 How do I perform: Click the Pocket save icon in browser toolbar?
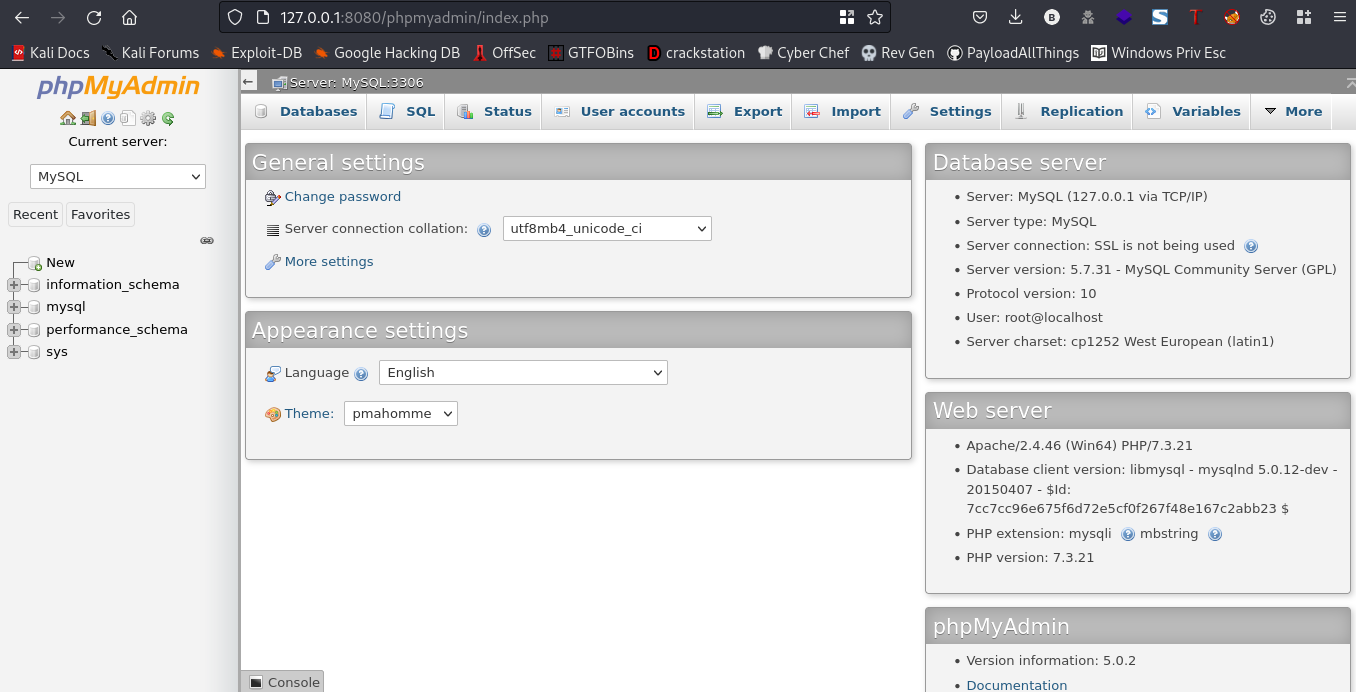pos(980,17)
